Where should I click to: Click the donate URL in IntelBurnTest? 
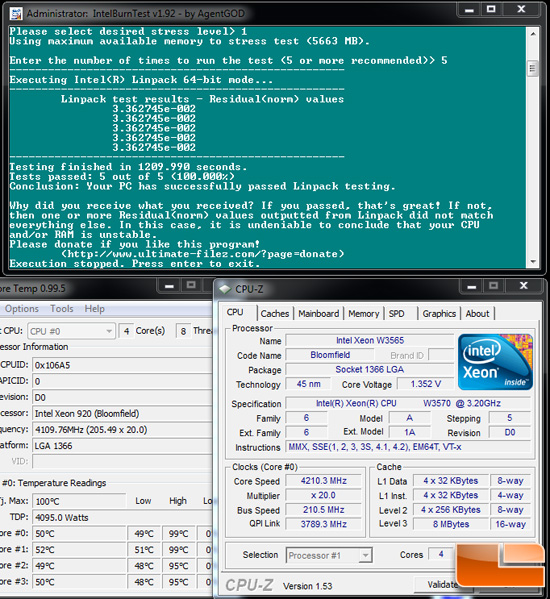(203, 254)
